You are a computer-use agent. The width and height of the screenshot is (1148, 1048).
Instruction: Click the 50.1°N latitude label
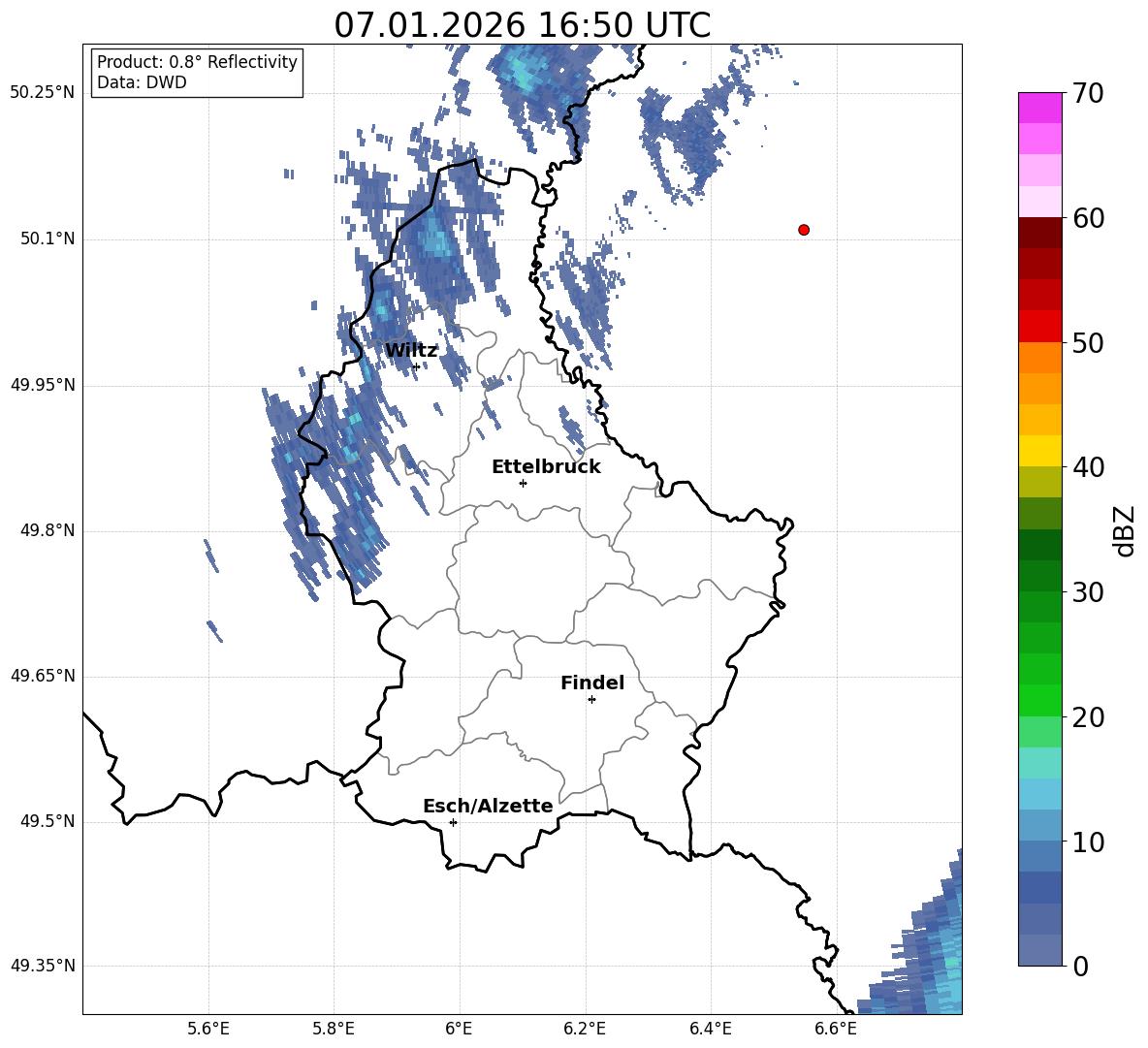point(48,239)
